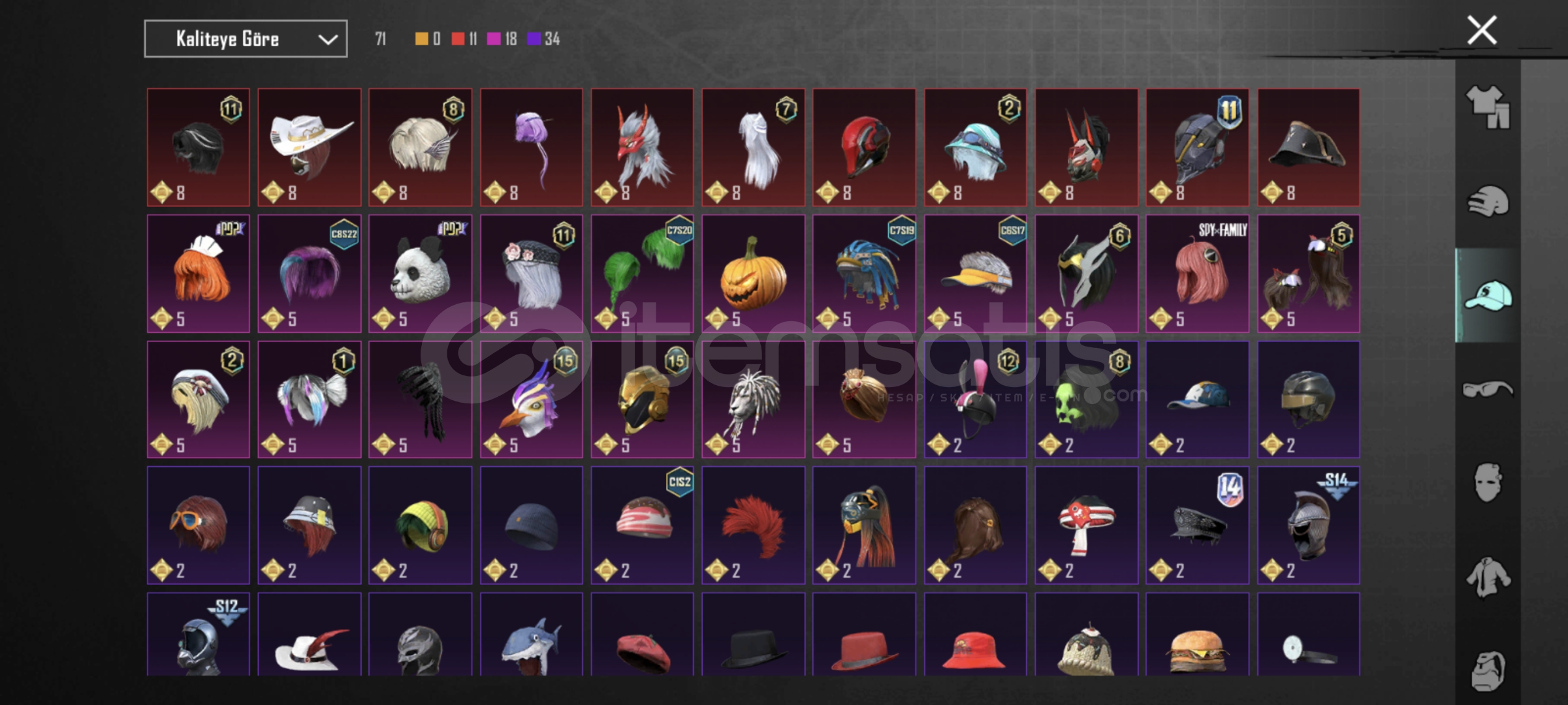Select the hamburger hat item
The width and height of the screenshot is (1568, 705).
coord(1197,634)
